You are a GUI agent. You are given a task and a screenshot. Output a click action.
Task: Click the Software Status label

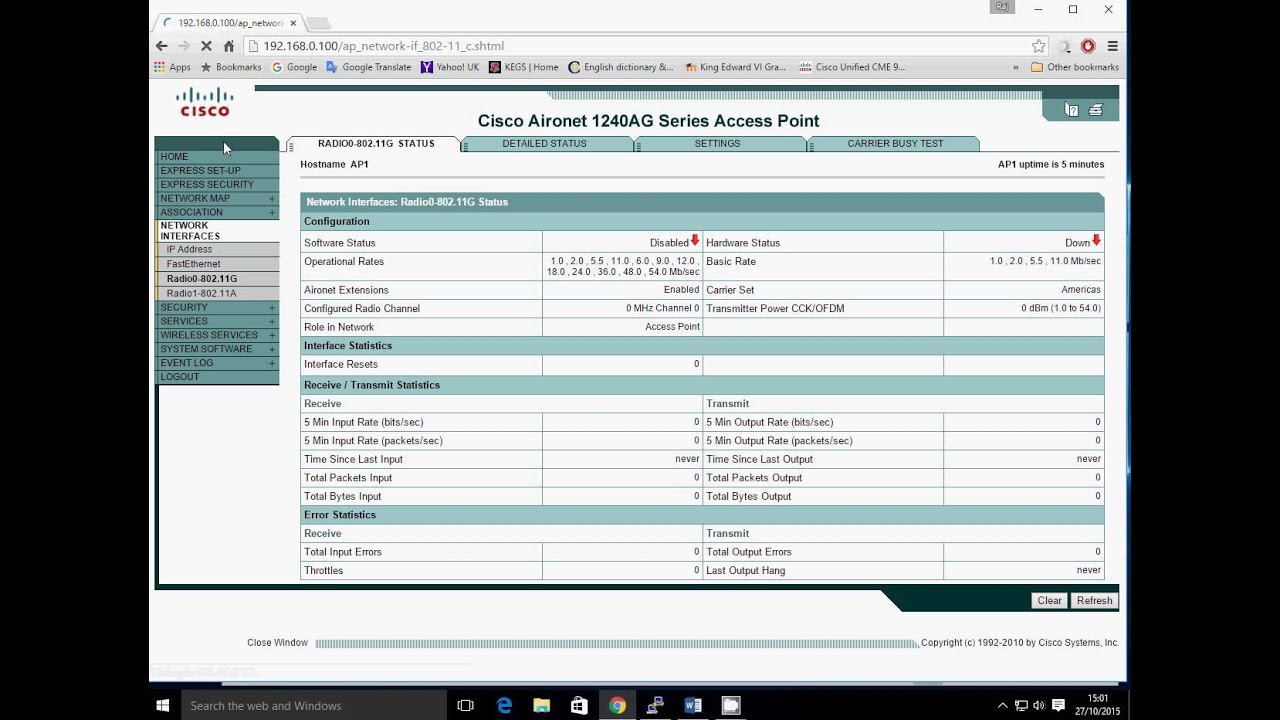tap(340, 243)
